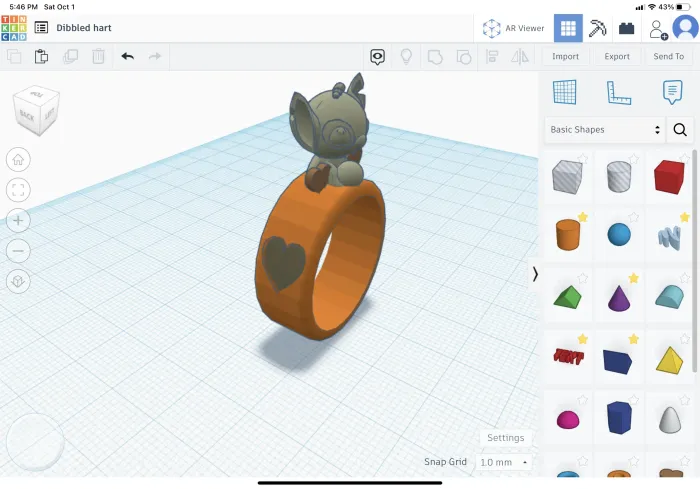Click the shapes panel scrollbar

(x=695, y=261)
